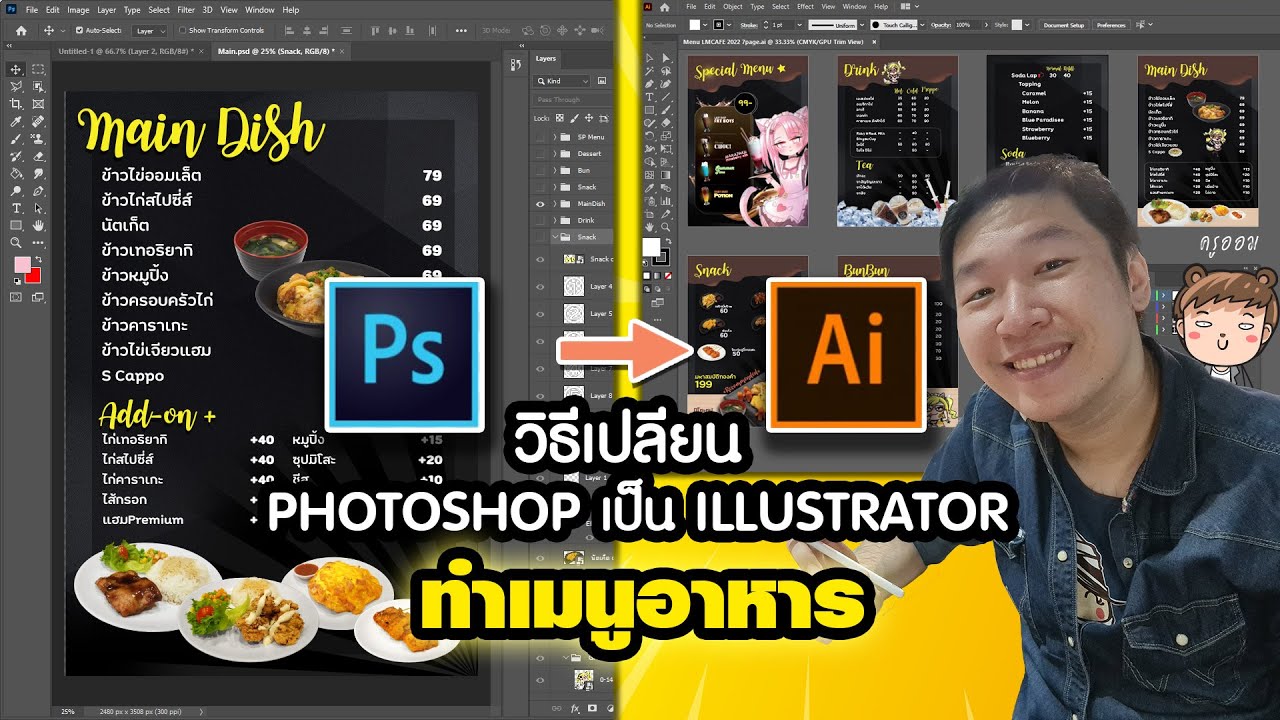Switch to the Untitled-1 document tab
The height and width of the screenshot is (720, 1280).
click(x=127, y=51)
